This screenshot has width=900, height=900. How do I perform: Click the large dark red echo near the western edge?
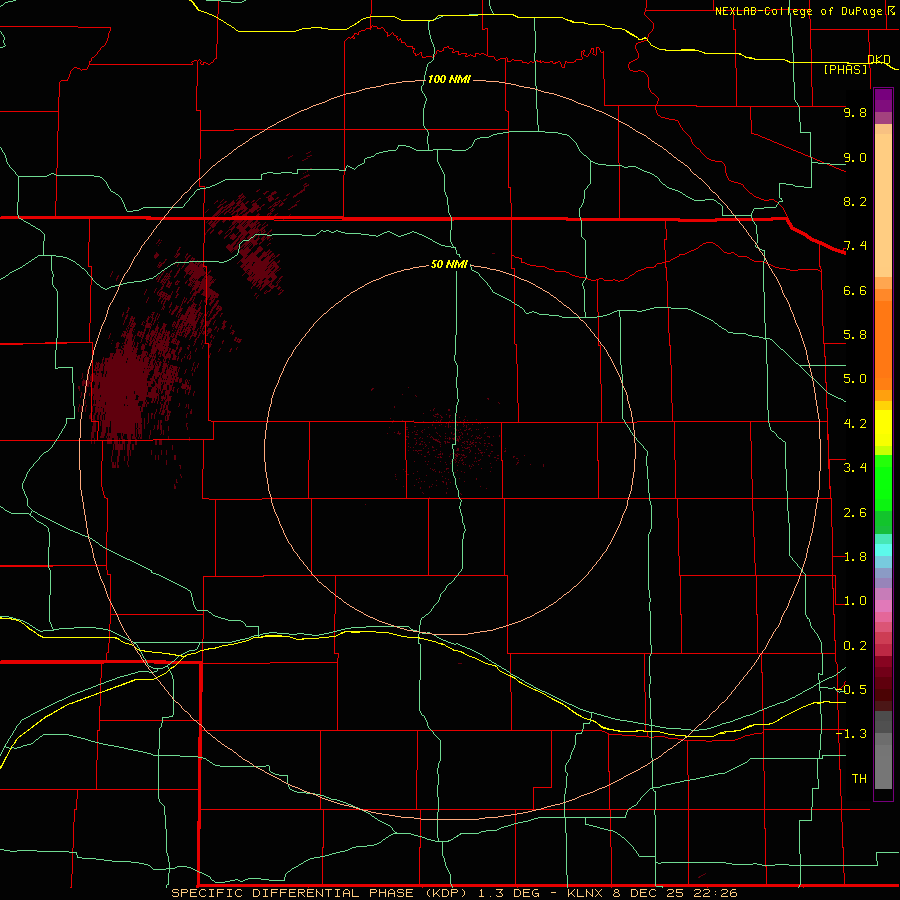pos(122,390)
